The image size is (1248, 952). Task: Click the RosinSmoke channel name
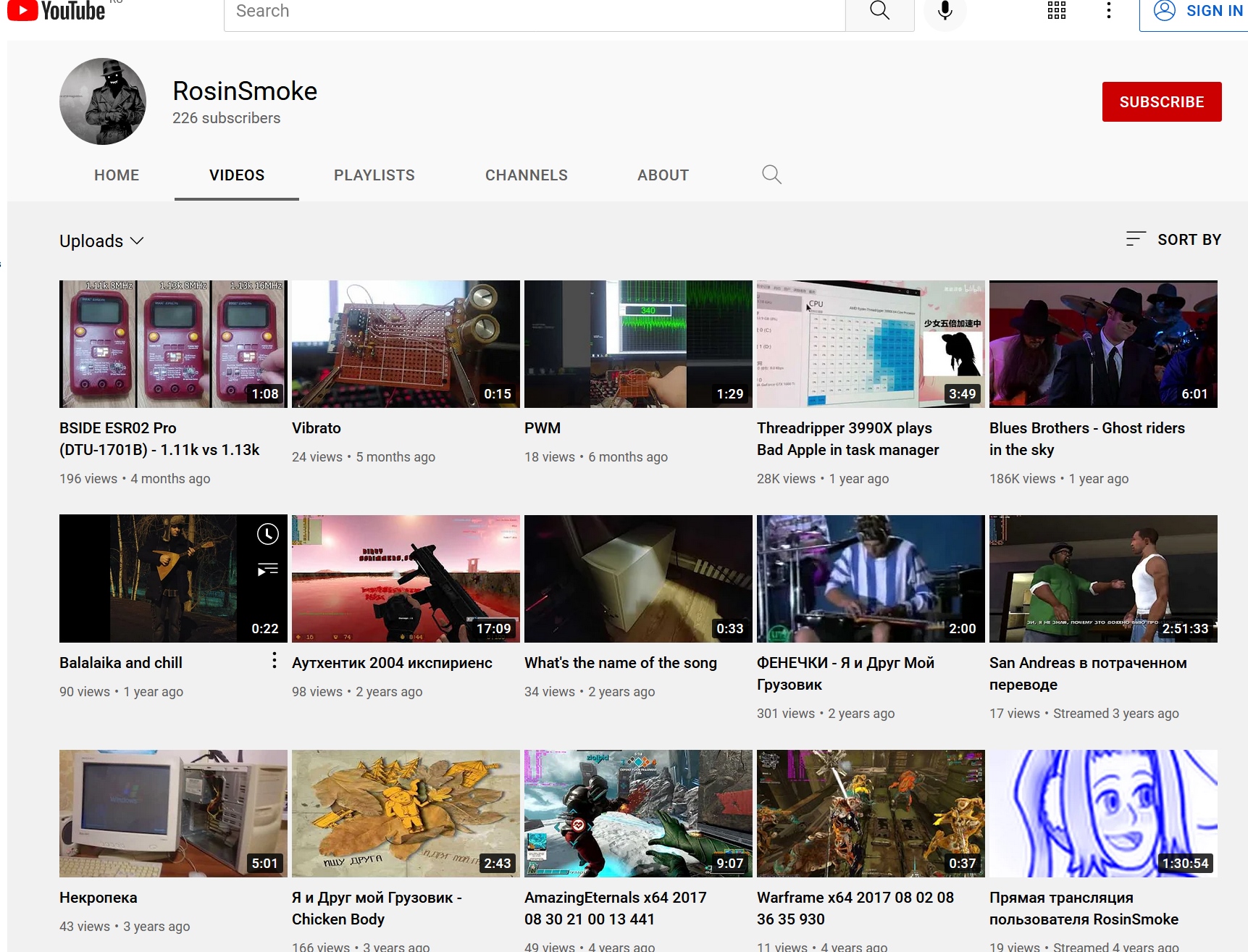pyautogui.click(x=245, y=91)
